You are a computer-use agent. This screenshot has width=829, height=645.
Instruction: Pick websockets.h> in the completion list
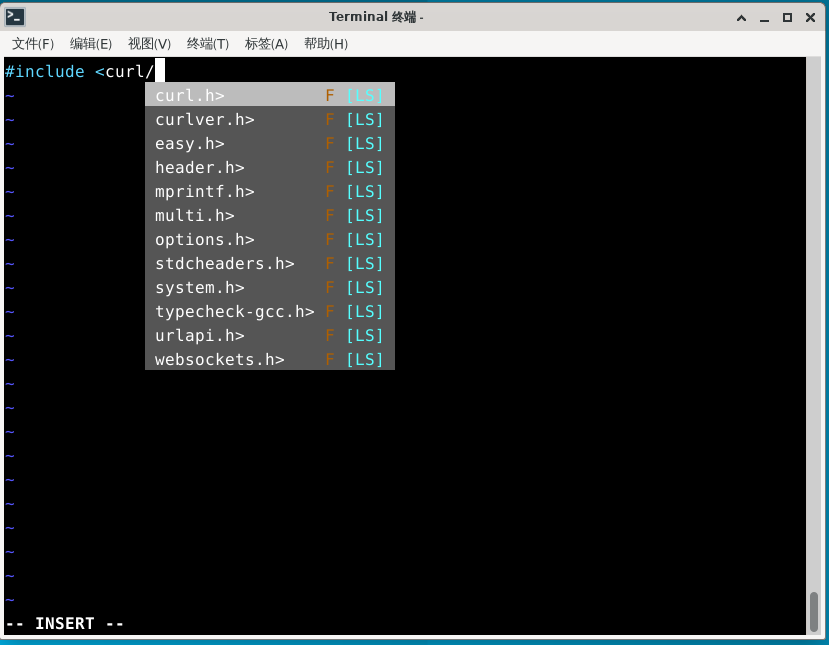pos(270,360)
